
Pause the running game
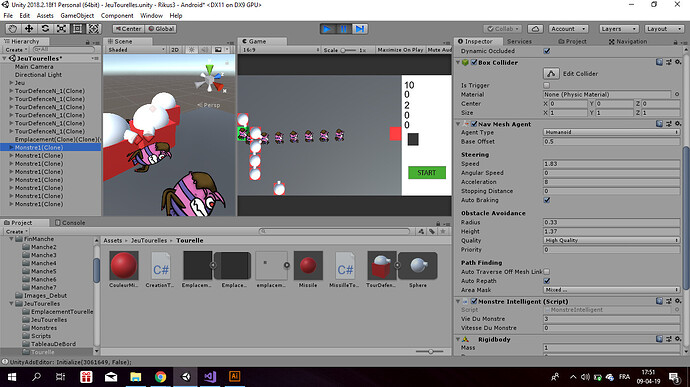[343, 29]
